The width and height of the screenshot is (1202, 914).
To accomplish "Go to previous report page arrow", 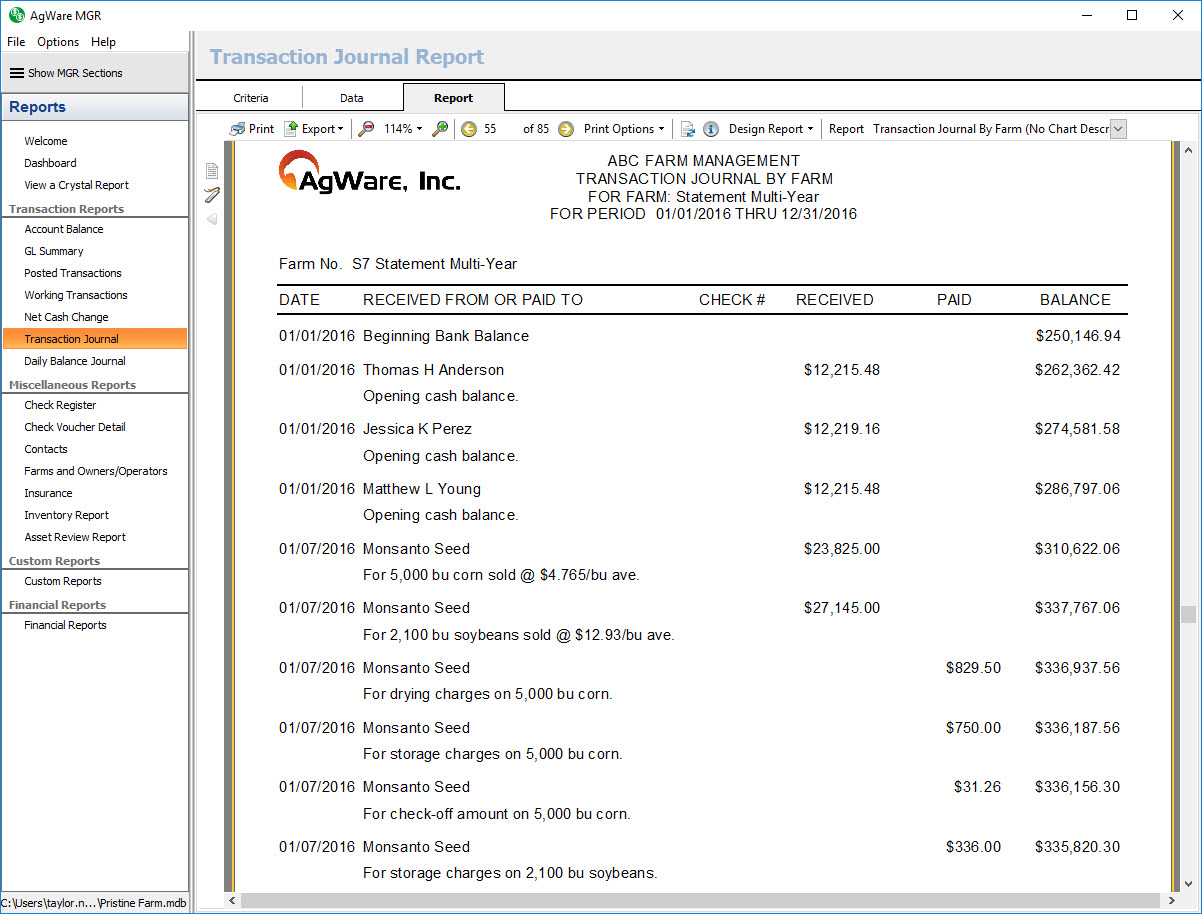I will click(x=469, y=129).
